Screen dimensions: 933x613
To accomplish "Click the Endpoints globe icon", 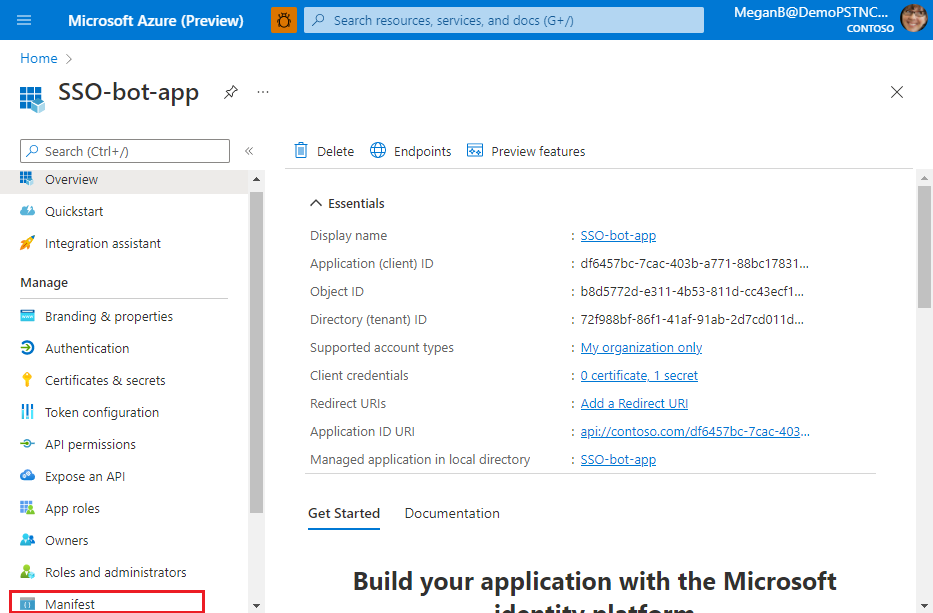I will (x=378, y=151).
